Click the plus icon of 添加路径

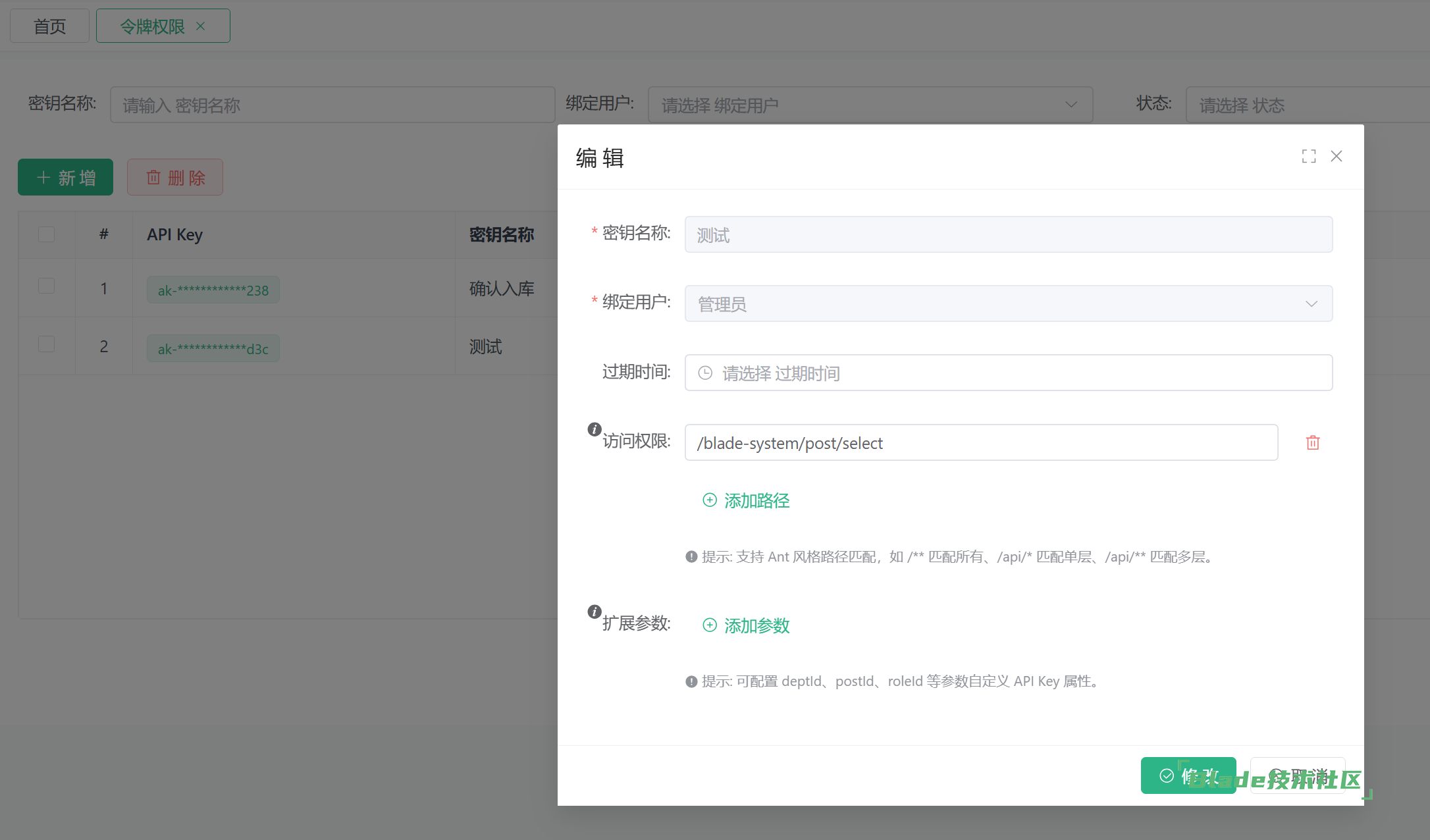point(710,500)
